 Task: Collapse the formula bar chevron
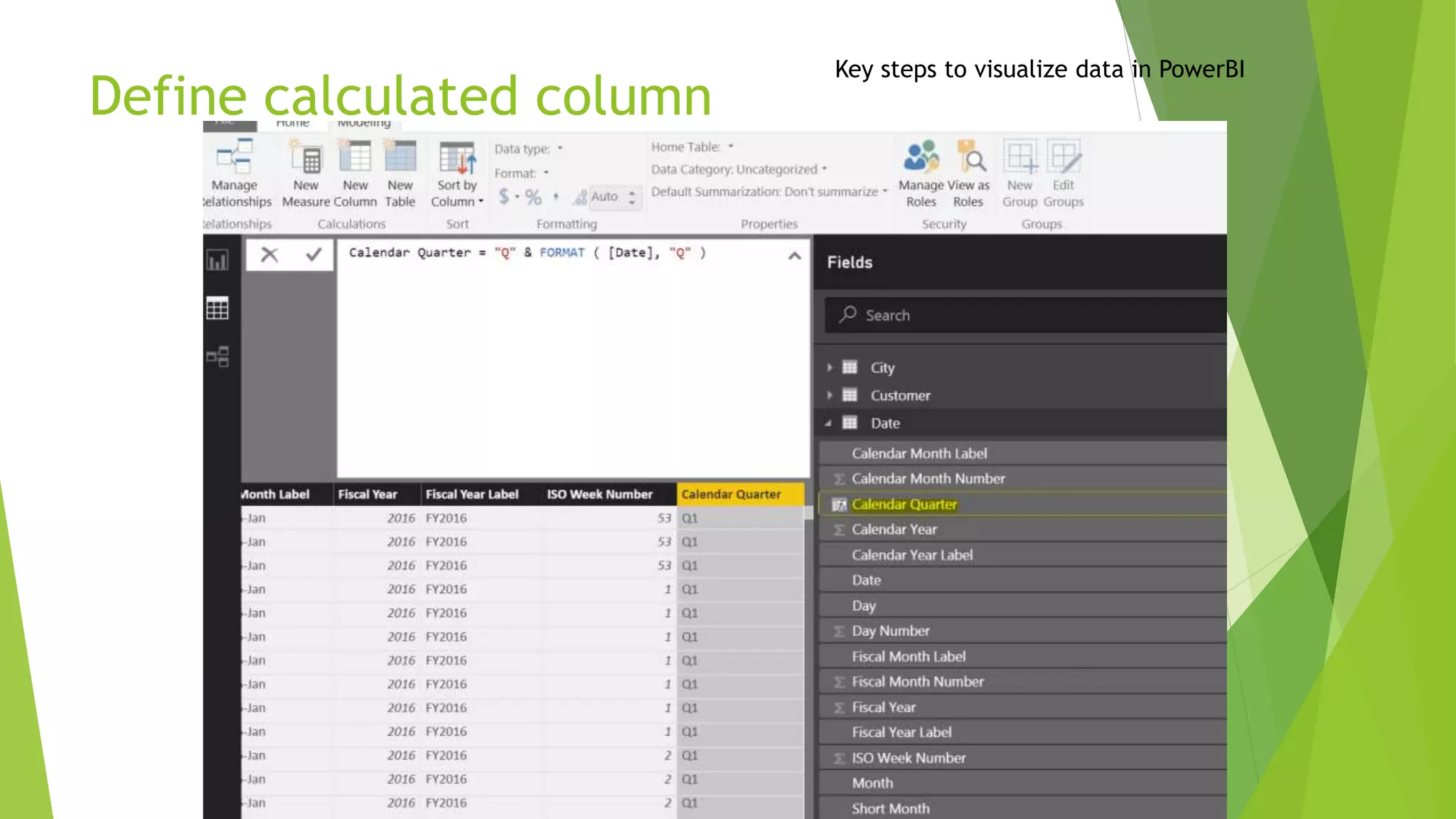795,256
